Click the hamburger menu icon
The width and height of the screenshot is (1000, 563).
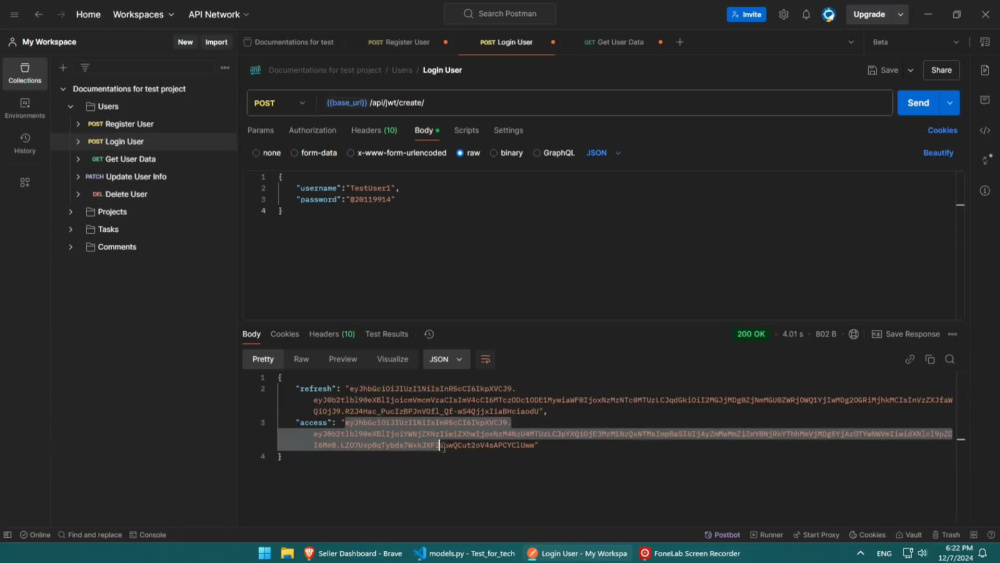point(14,14)
